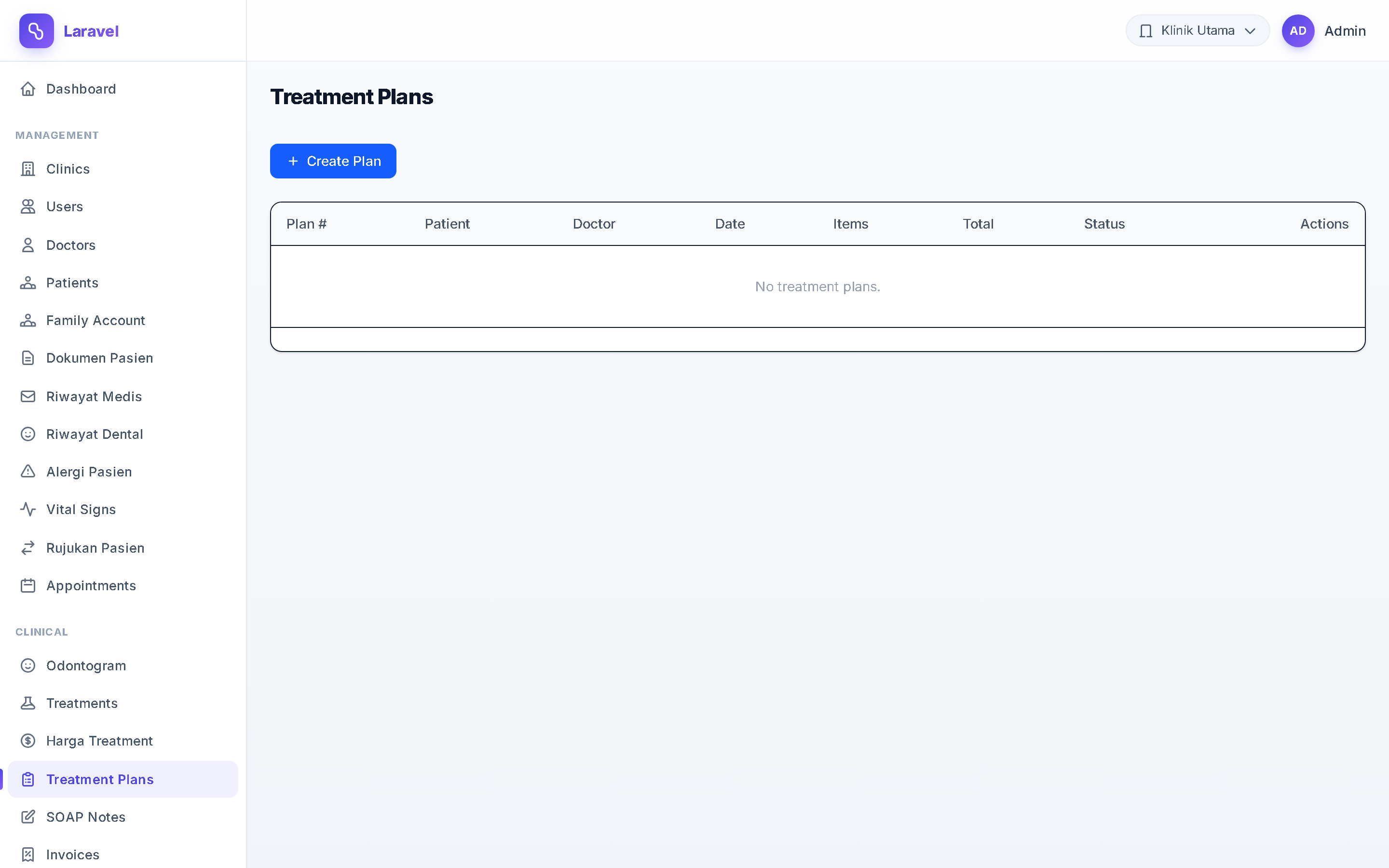The height and width of the screenshot is (868, 1389).
Task: Open the Odontogram page
Action: pyautogui.click(x=123, y=665)
